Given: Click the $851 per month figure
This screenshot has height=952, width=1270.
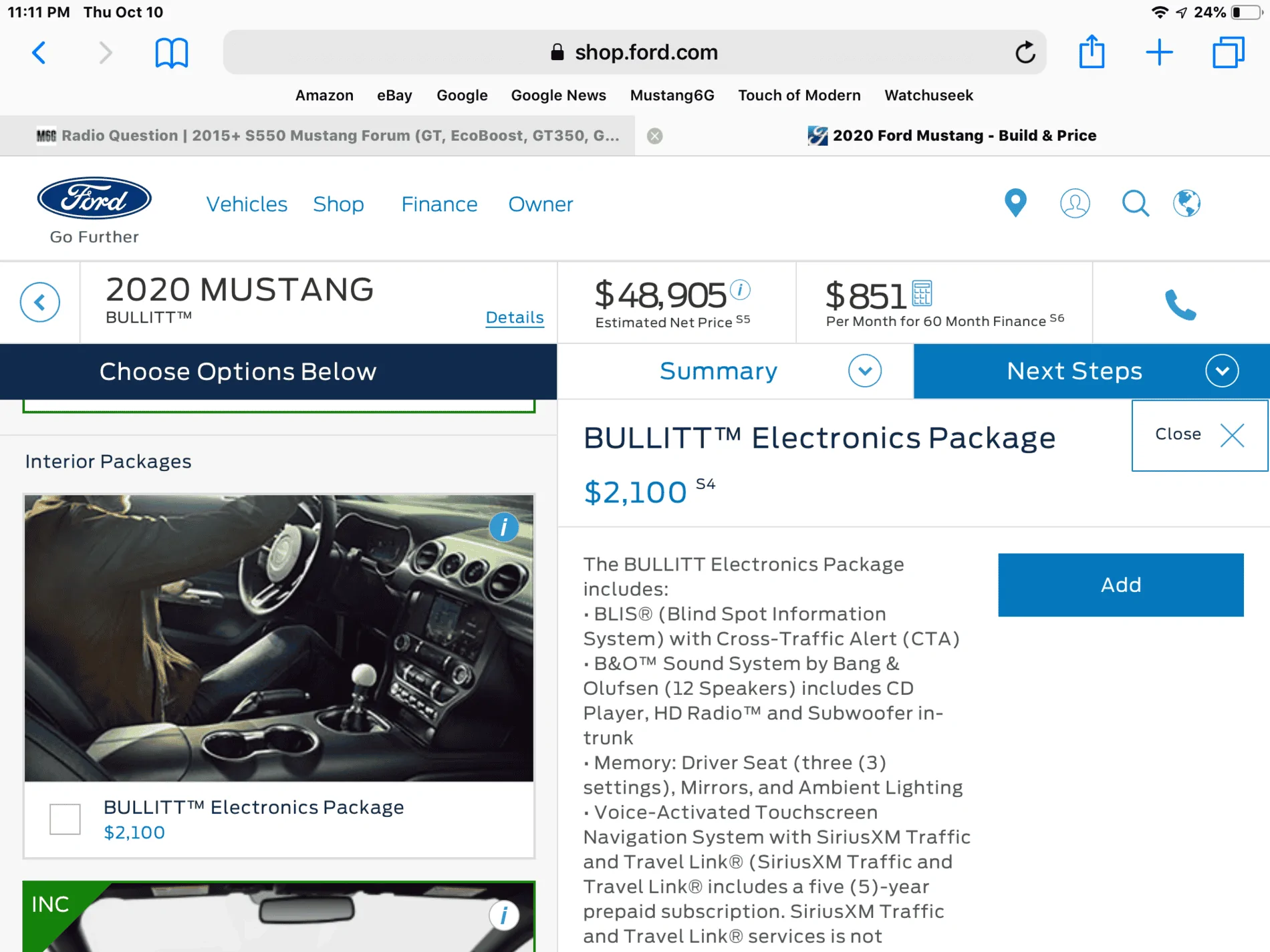Looking at the screenshot, I should click(866, 295).
